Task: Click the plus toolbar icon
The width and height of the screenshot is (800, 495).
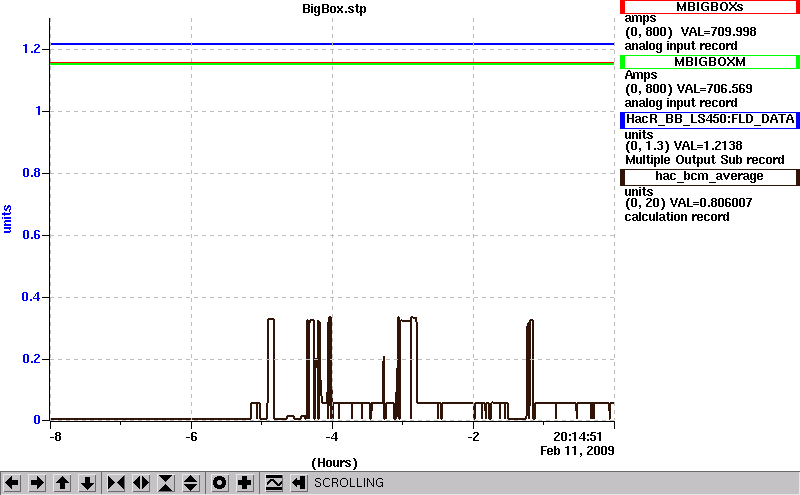Action: point(245,483)
